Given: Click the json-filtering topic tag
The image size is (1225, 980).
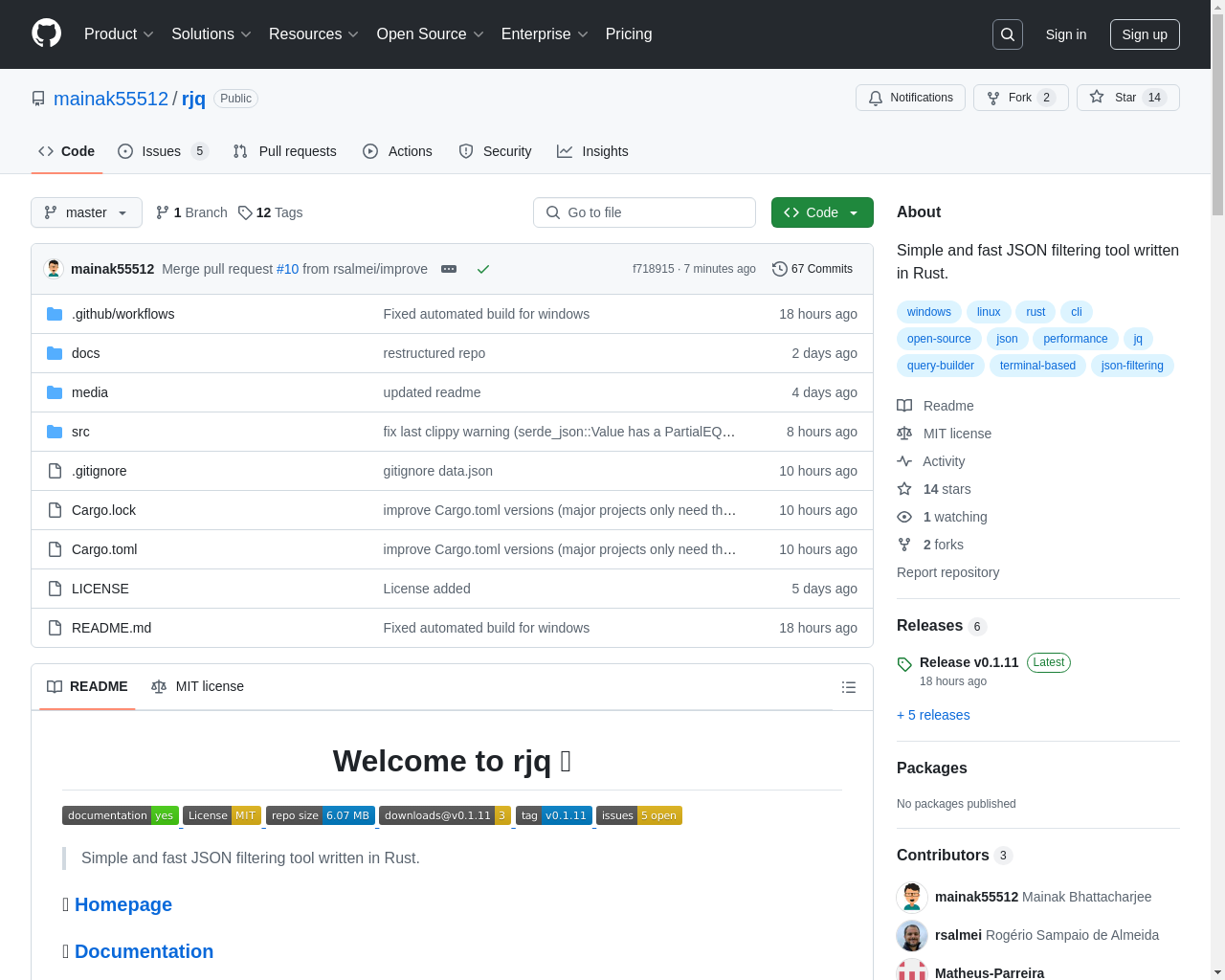Looking at the screenshot, I should pyautogui.click(x=1132, y=366).
